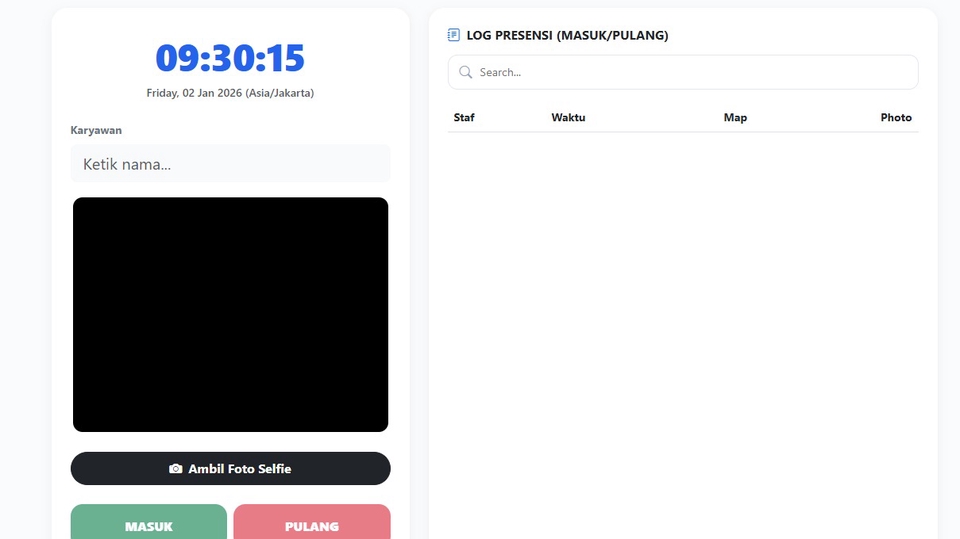Click the Karyawan field label
This screenshot has height=539, width=960.
[x=96, y=130]
